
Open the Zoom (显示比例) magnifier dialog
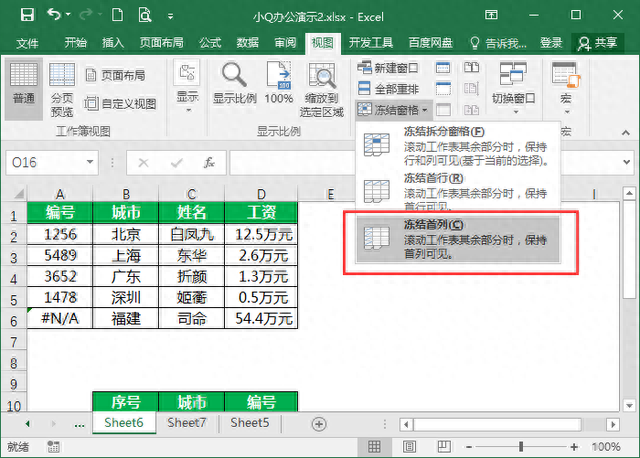(x=234, y=83)
